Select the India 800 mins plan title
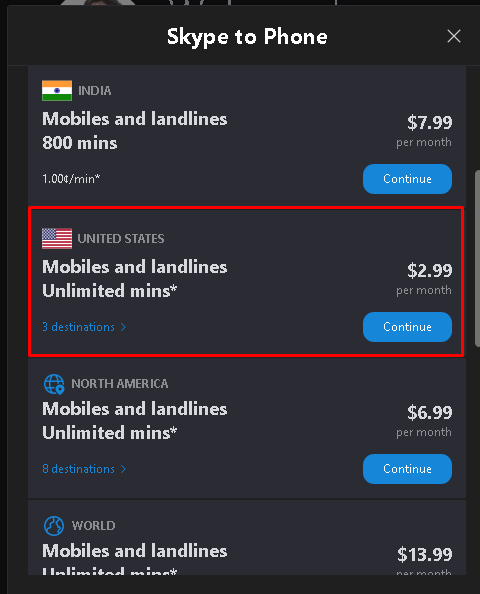This screenshot has width=480, height=594. 134,131
